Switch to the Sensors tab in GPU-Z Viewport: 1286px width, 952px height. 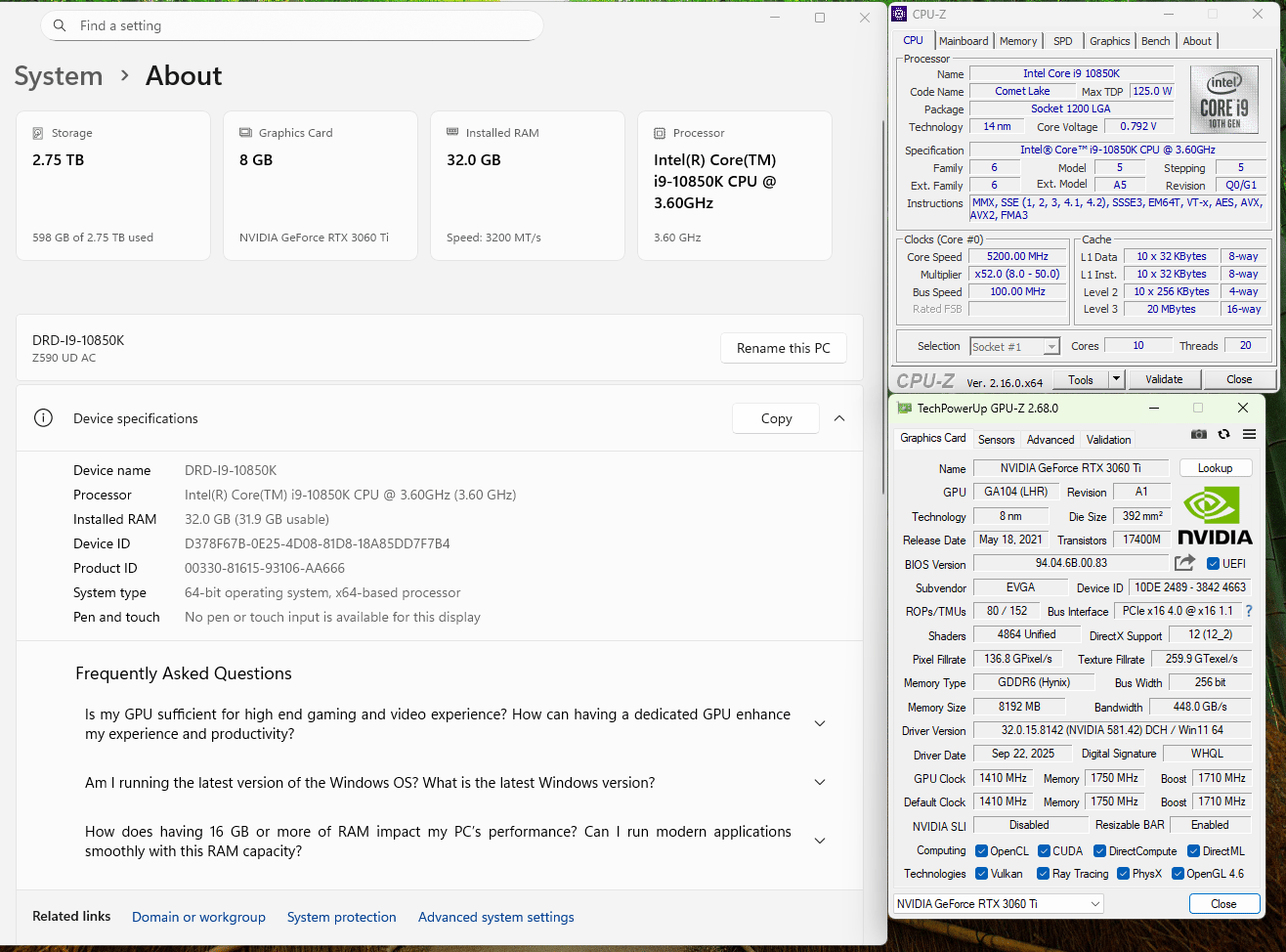point(997,440)
